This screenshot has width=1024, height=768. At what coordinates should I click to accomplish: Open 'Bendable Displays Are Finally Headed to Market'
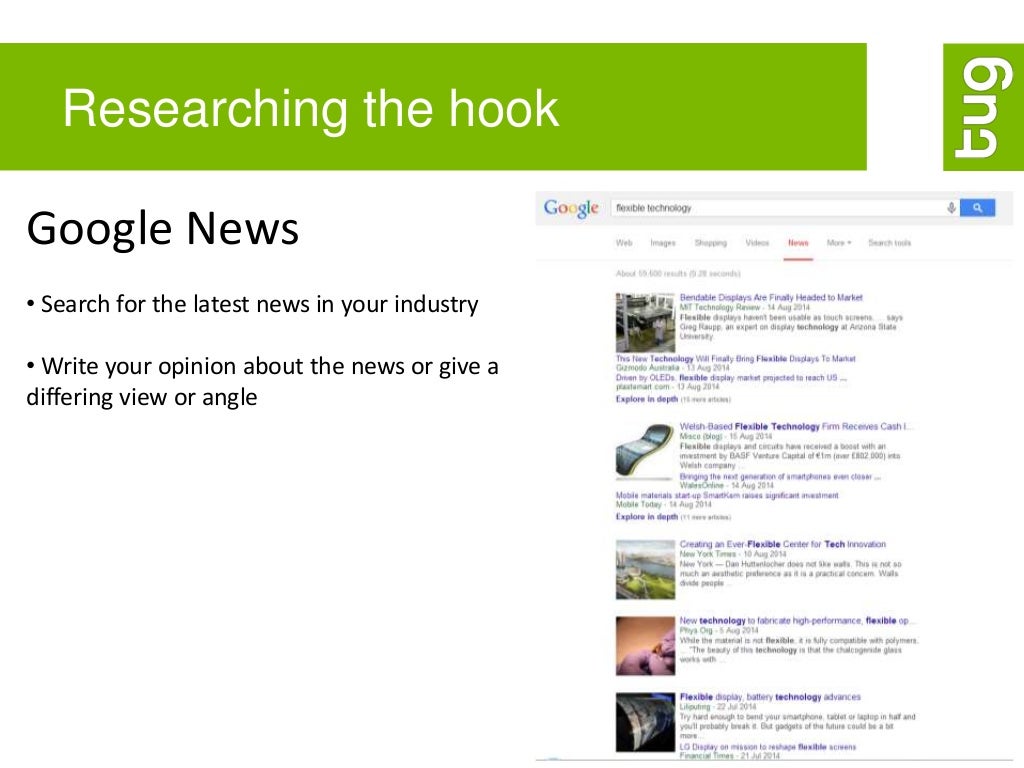[771, 298]
